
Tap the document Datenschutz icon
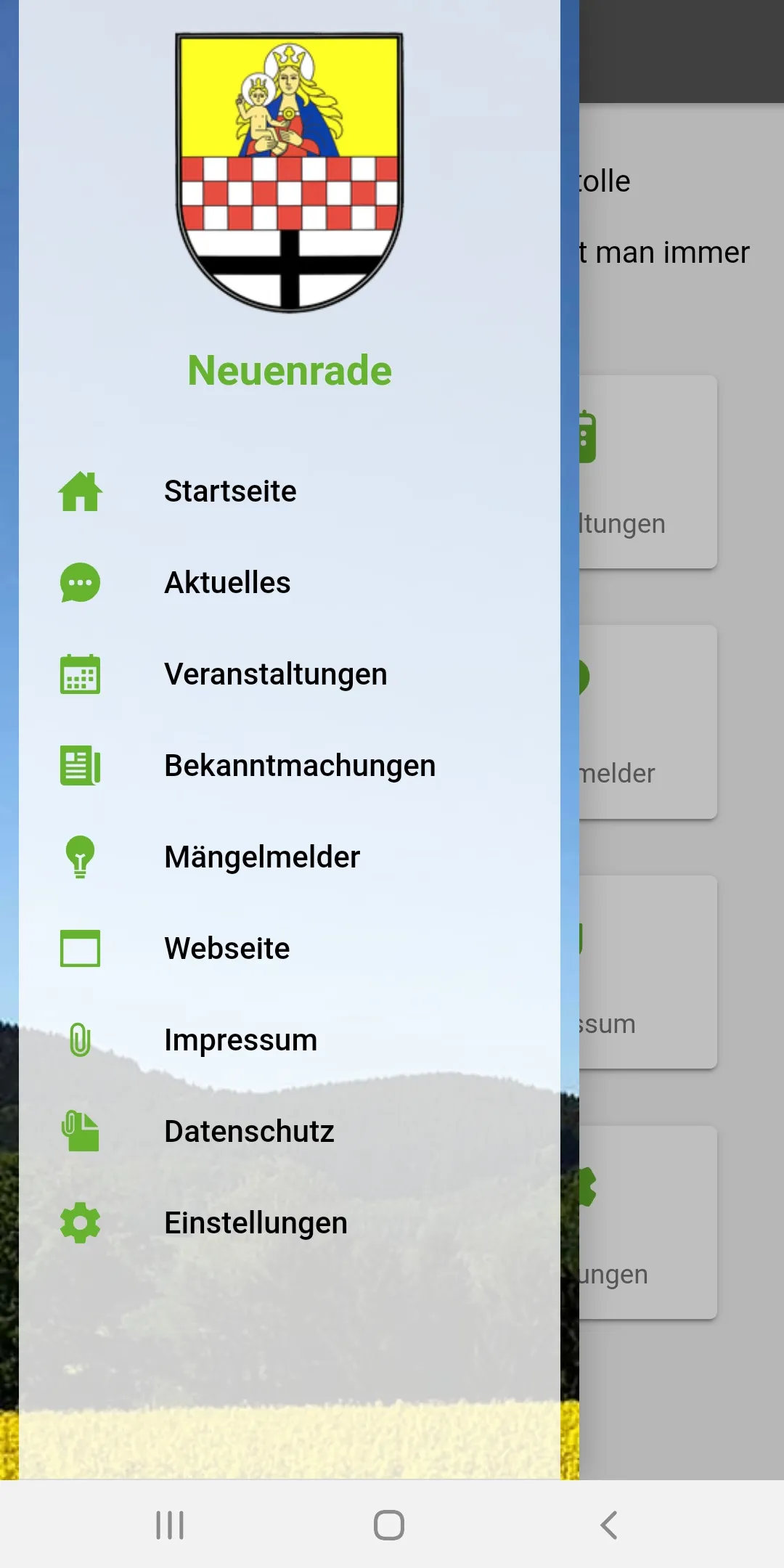tap(80, 1132)
